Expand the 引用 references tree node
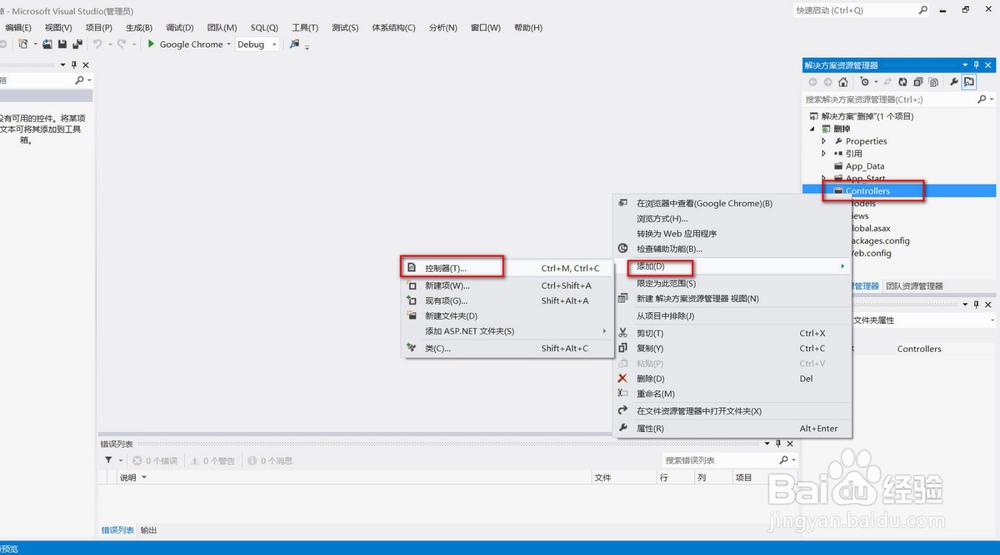 coord(823,153)
